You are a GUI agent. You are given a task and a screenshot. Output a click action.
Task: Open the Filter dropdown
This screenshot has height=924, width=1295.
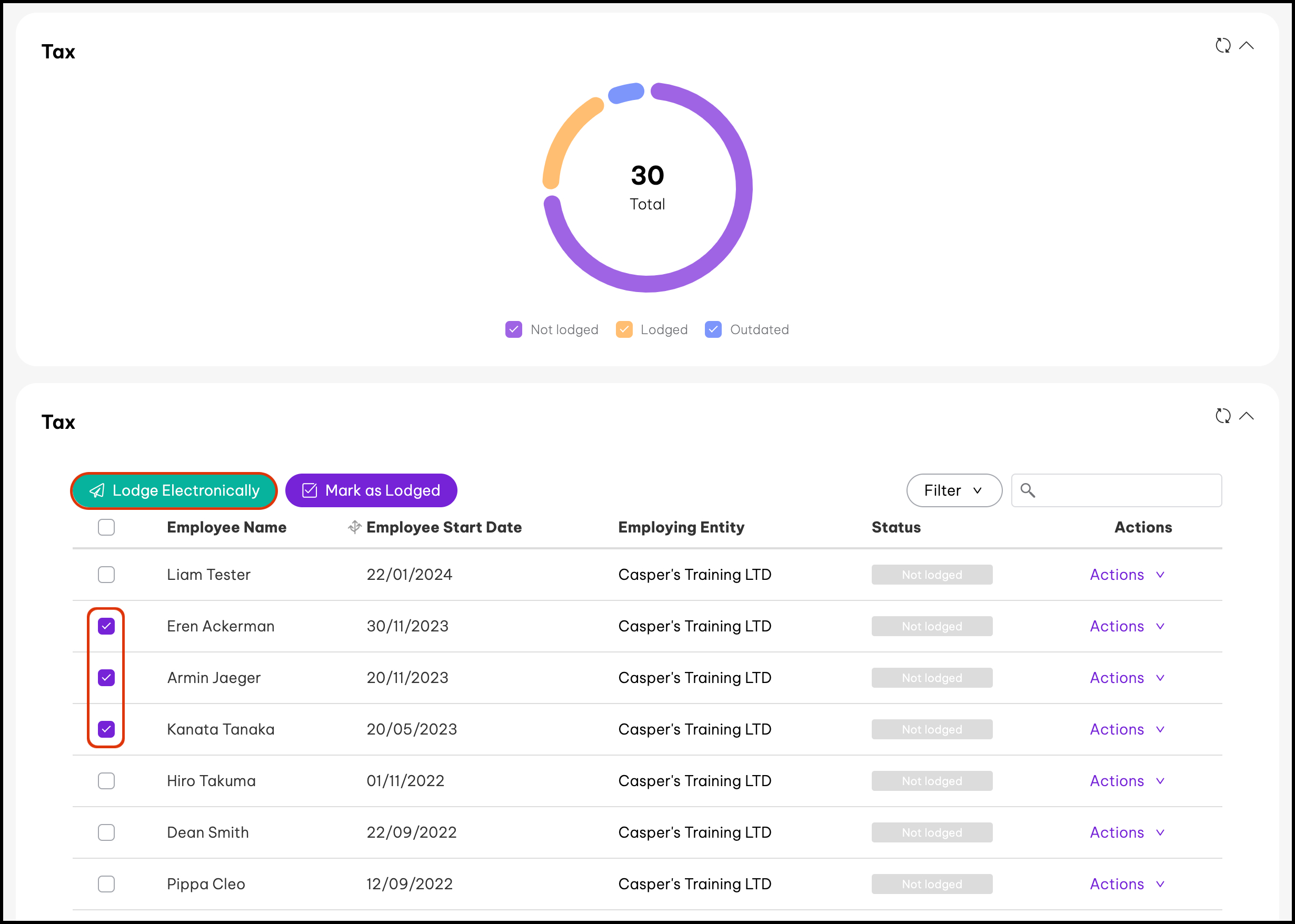(x=954, y=490)
